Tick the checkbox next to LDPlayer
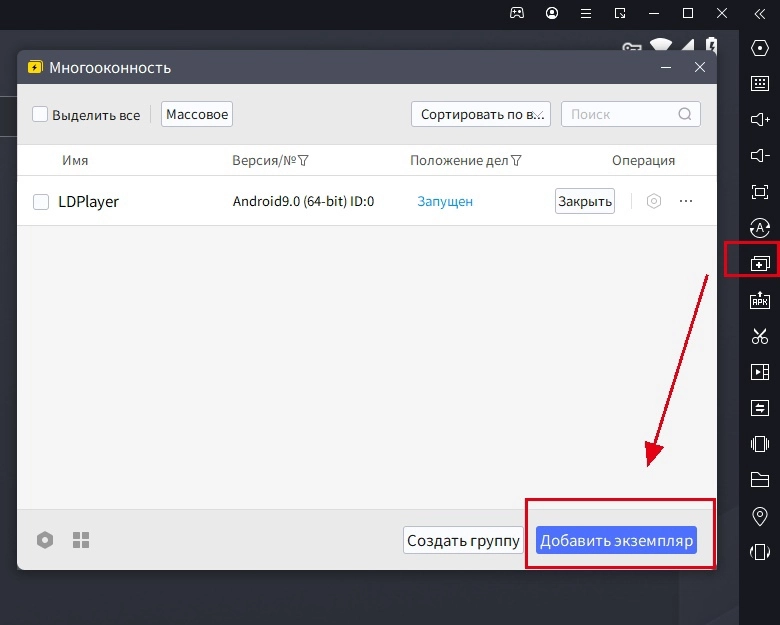This screenshot has height=625, width=780. [x=41, y=202]
